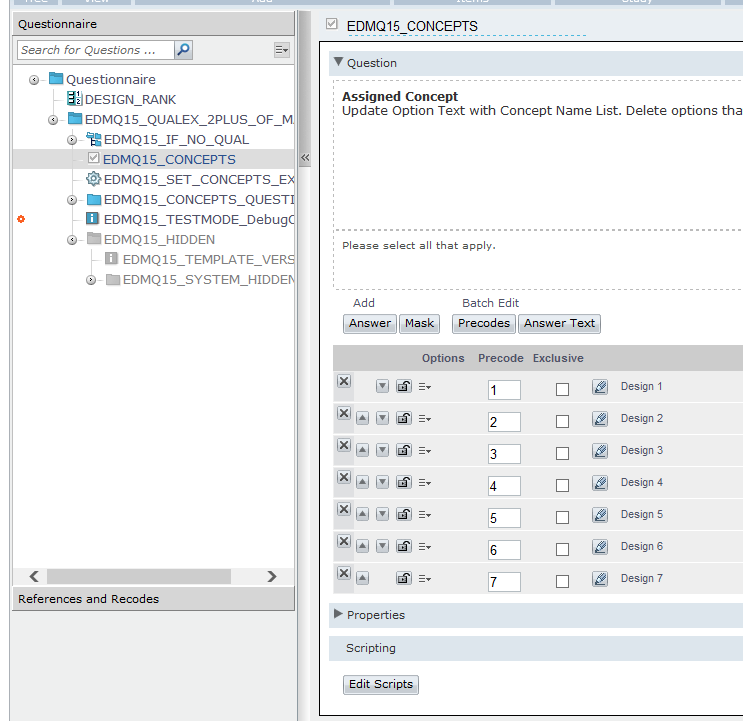Check Exclusive for Design 1
743x721 pixels.
point(562,389)
